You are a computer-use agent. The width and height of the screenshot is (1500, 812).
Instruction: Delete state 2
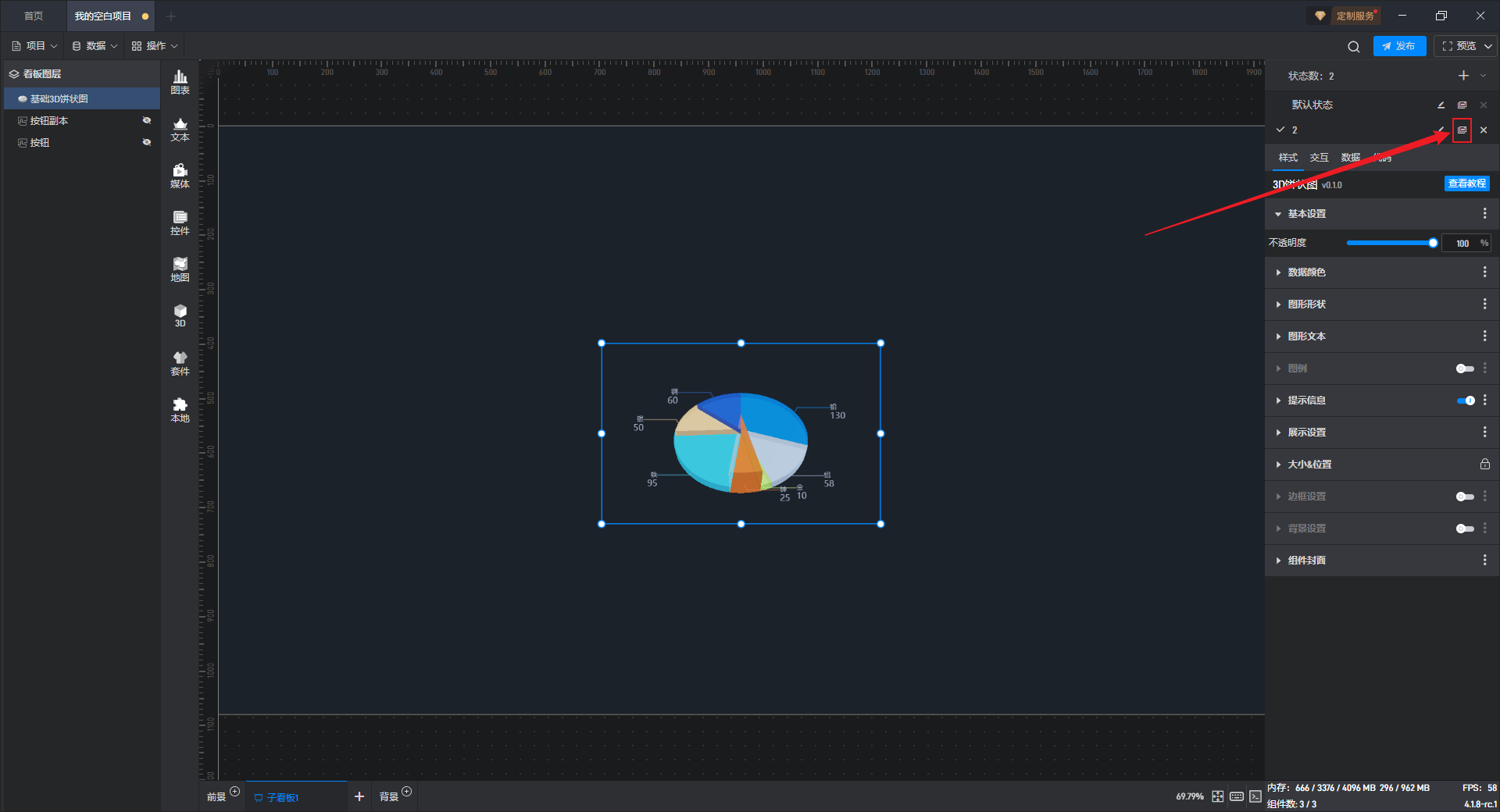point(1484,130)
